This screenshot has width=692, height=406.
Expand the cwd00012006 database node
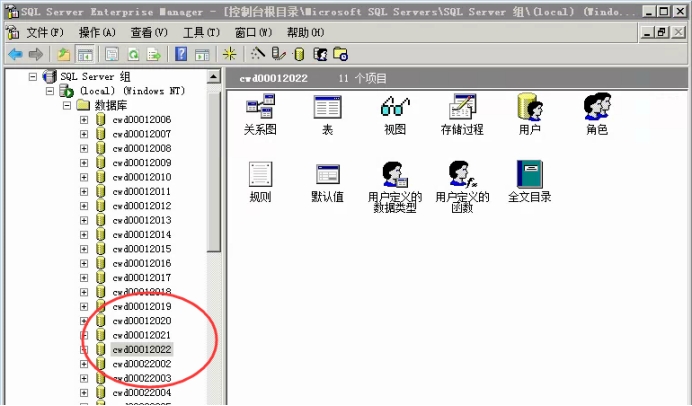[84, 120]
